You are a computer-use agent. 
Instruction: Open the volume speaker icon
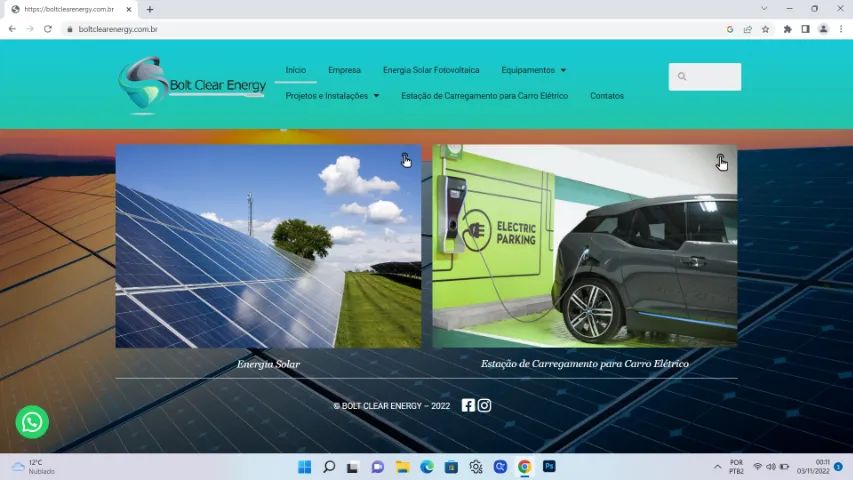[x=771, y=467]
